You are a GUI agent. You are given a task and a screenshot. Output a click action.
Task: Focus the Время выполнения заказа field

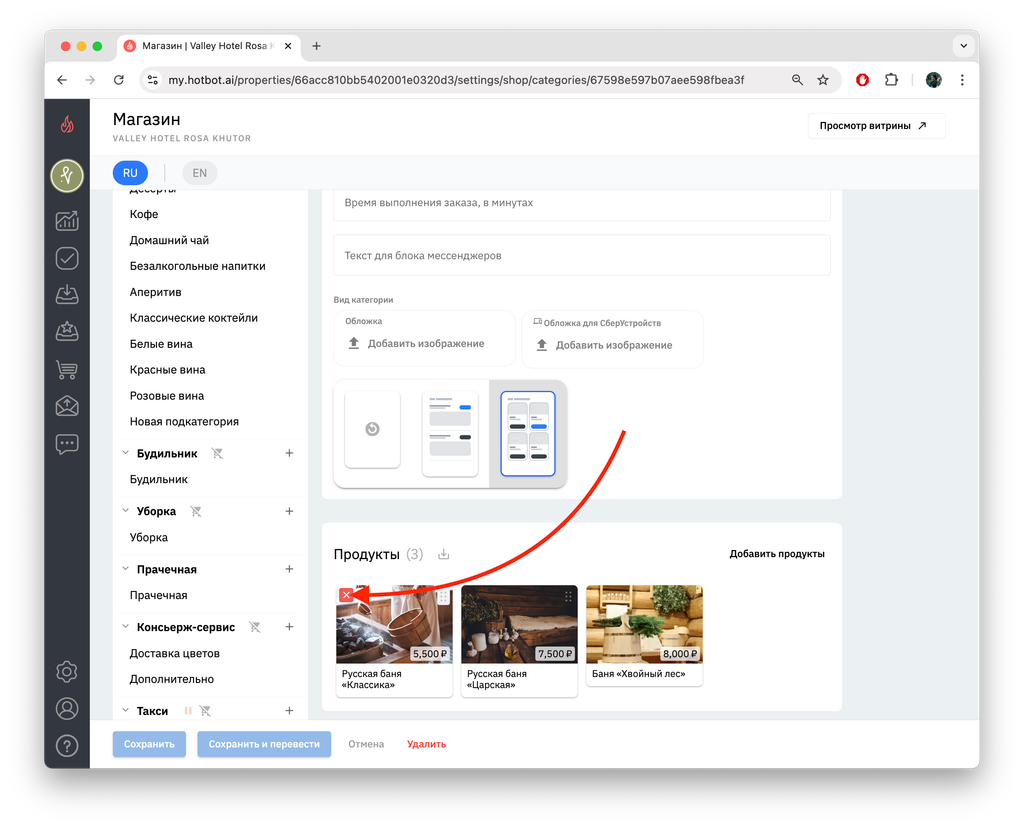582,203
